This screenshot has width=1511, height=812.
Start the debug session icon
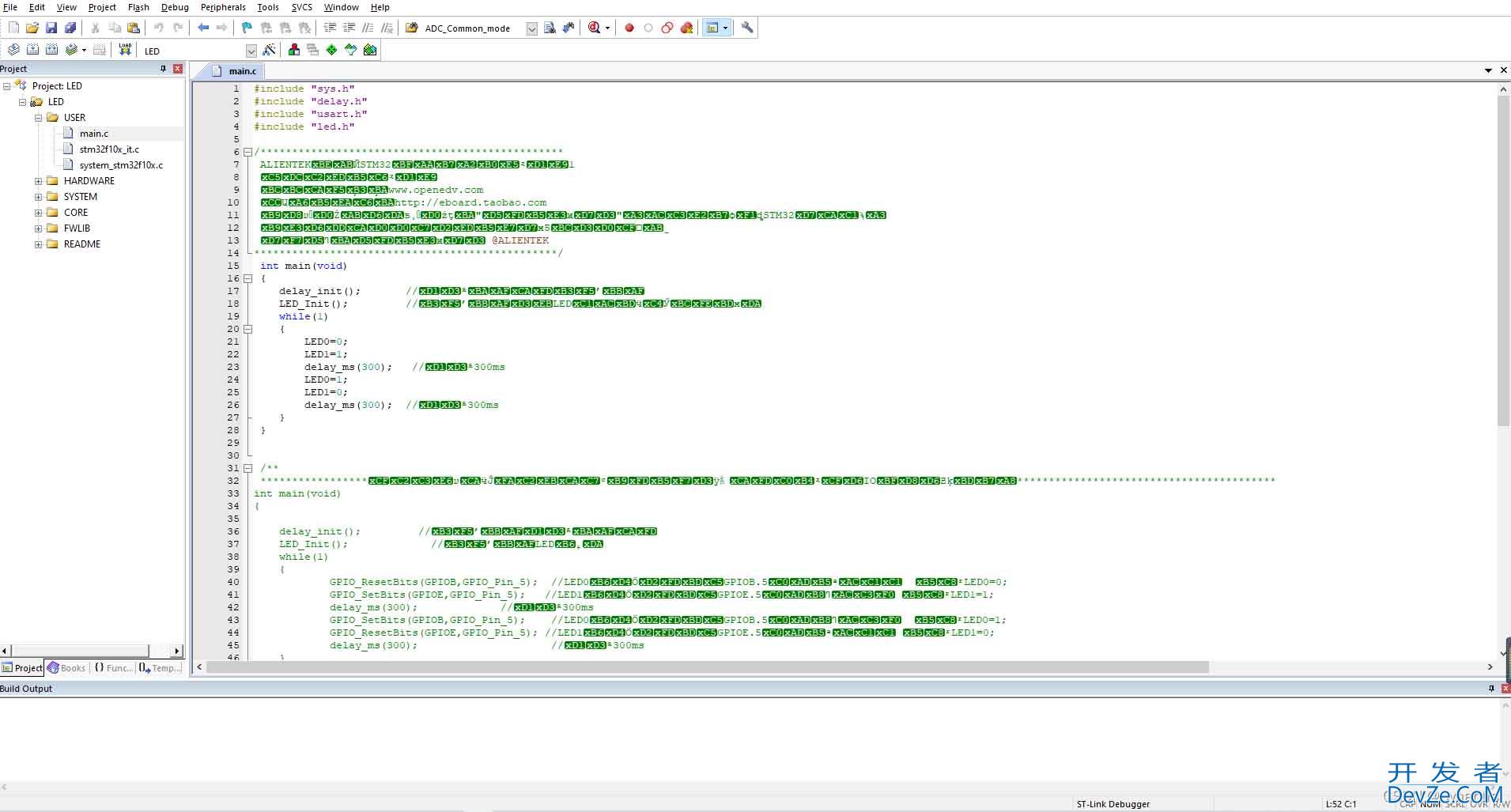(595, 28)
